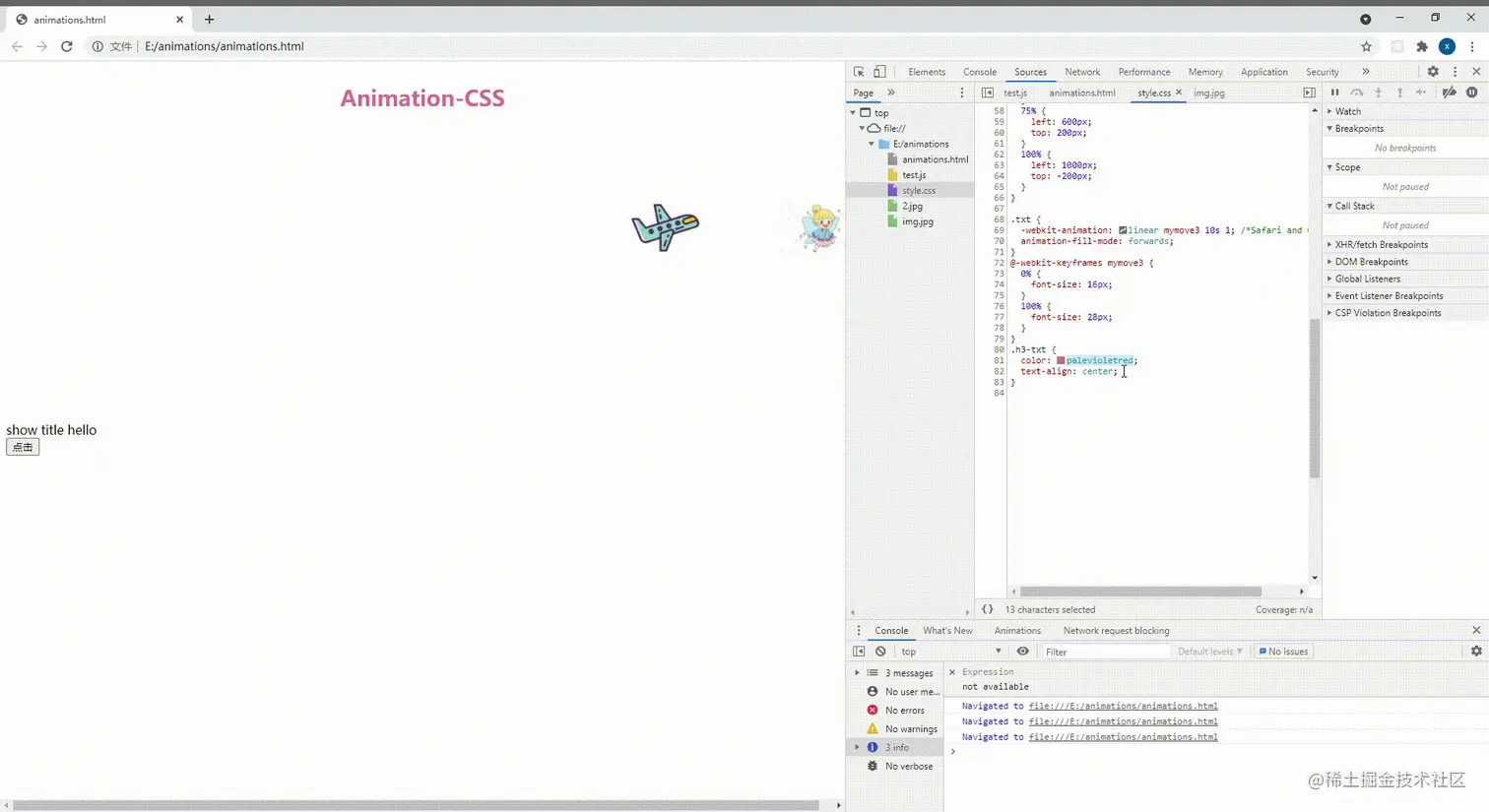The width and height of the screenshot is (1489, 812).
Task: Open the Customize and control DevTools menu
Action: click(x=1455, y=72)
